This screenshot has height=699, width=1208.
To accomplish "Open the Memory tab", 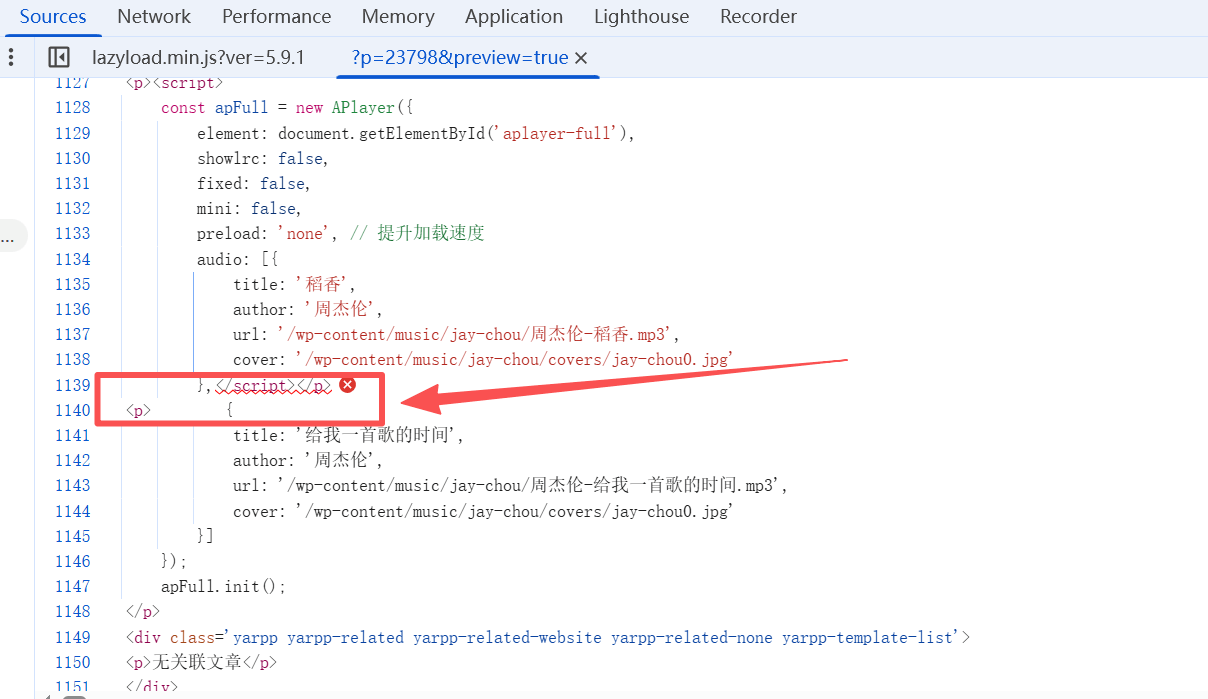I will (x=398, y=16).
